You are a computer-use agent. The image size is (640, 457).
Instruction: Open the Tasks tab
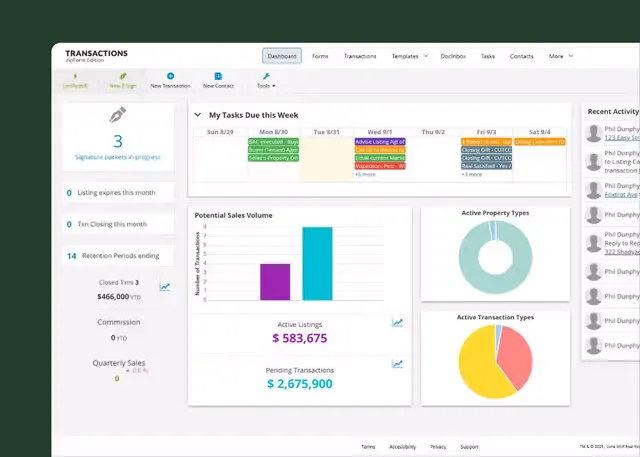click(488, 56)
